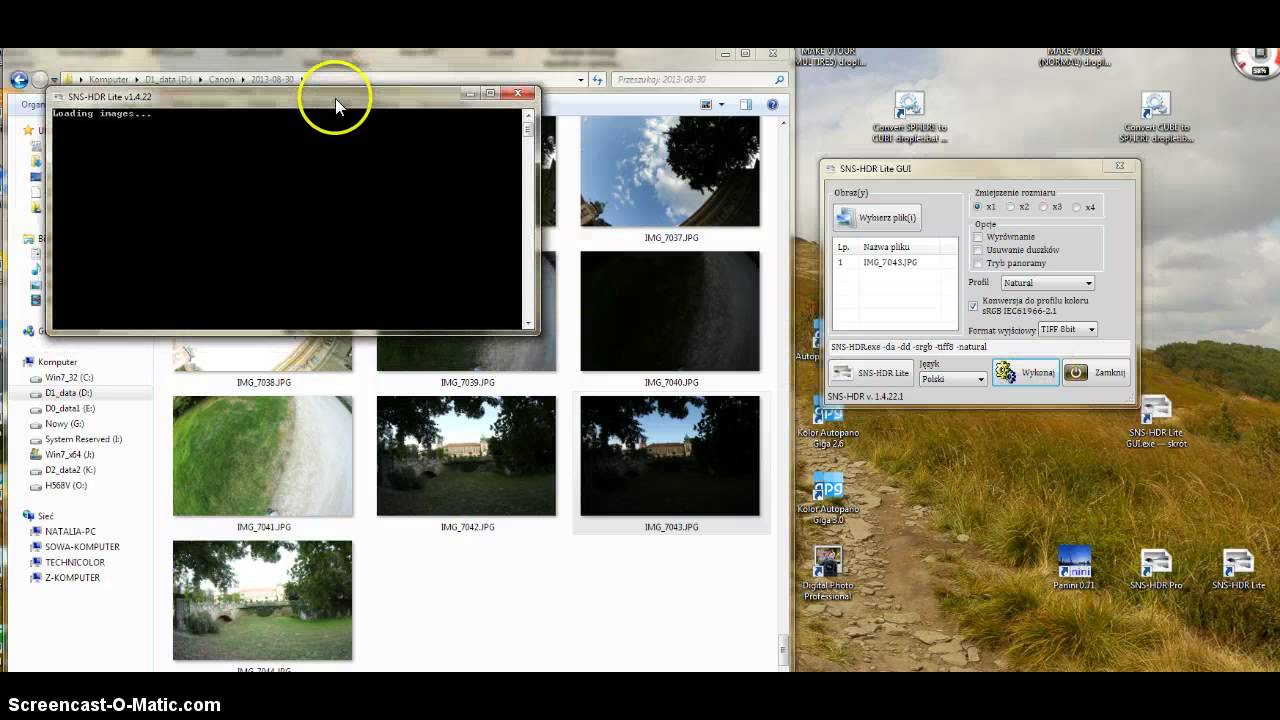Click the Wybierz plik(i) button
This screenshot has height=720, width=1280.
(x=877, y=217)
